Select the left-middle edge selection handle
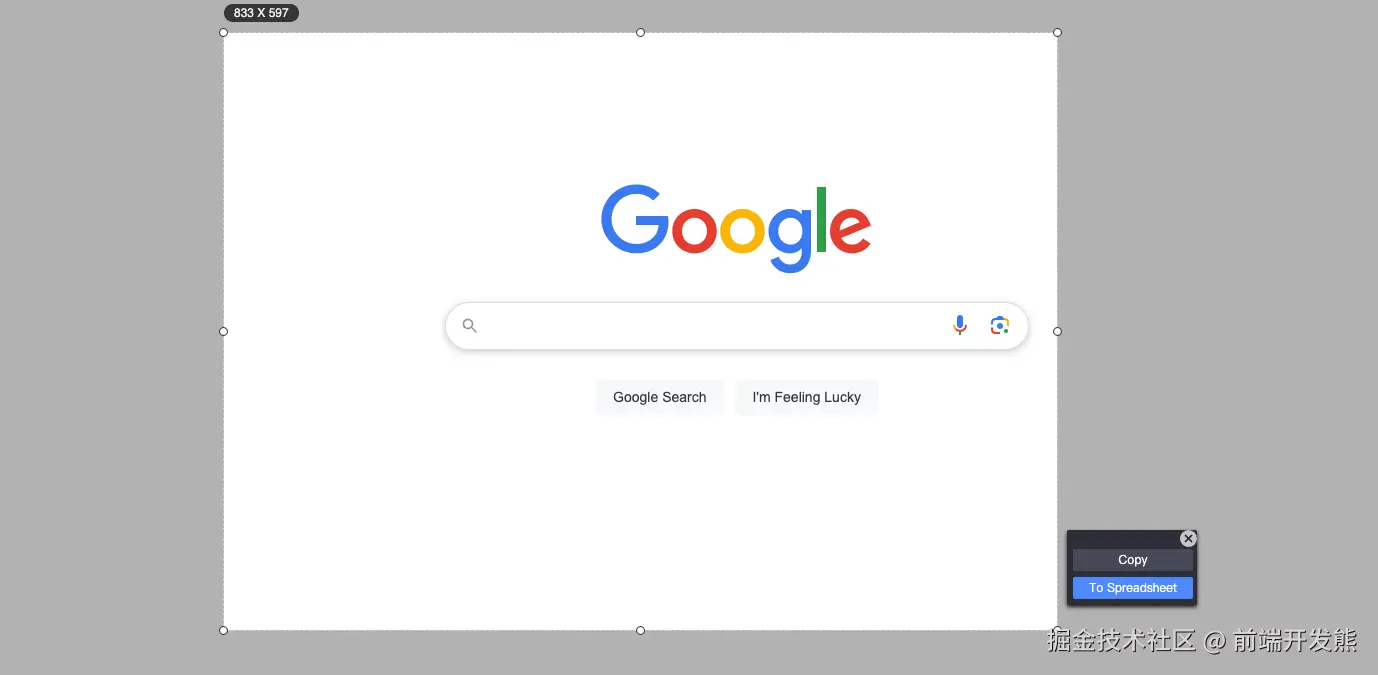The image size is (1378, 675). point(224,331)
